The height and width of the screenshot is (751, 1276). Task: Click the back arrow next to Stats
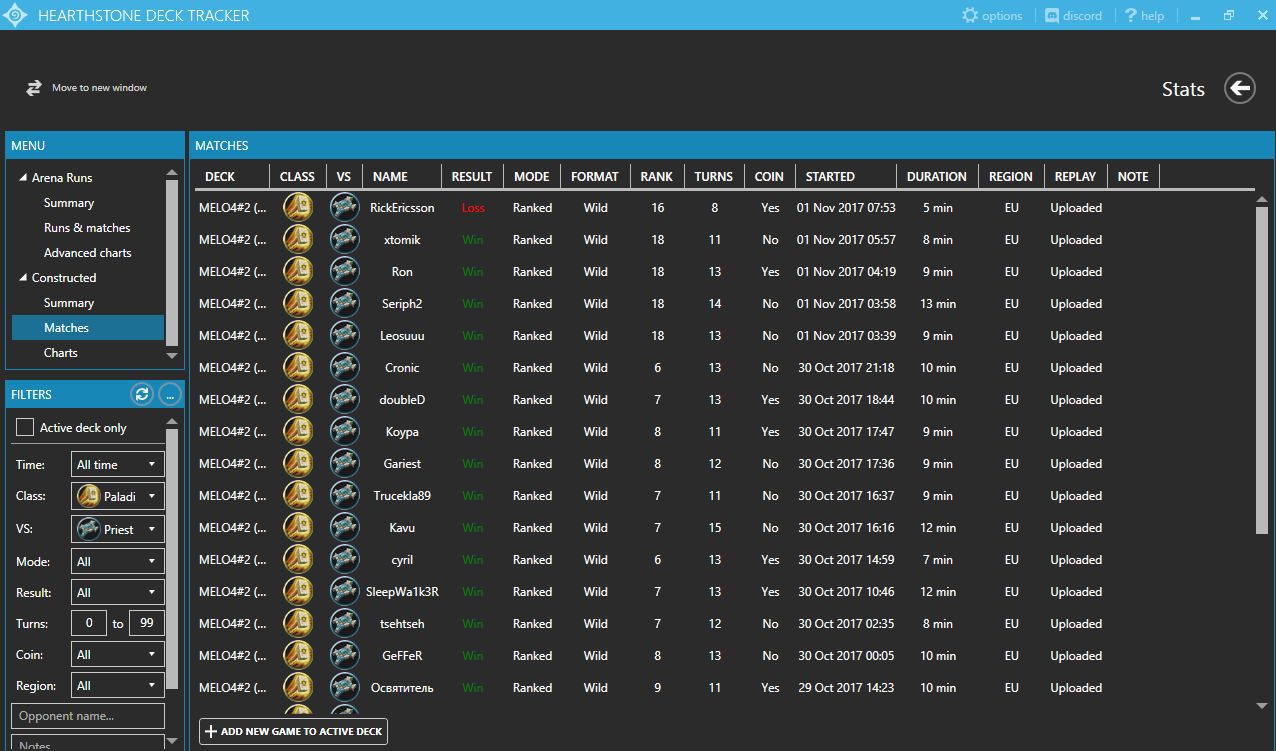(1240, 89)
